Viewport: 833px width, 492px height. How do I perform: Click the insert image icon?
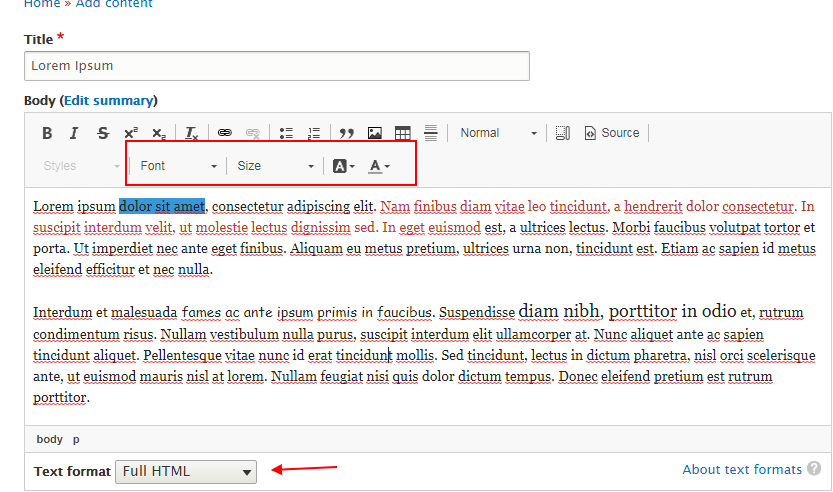[375, 133]
